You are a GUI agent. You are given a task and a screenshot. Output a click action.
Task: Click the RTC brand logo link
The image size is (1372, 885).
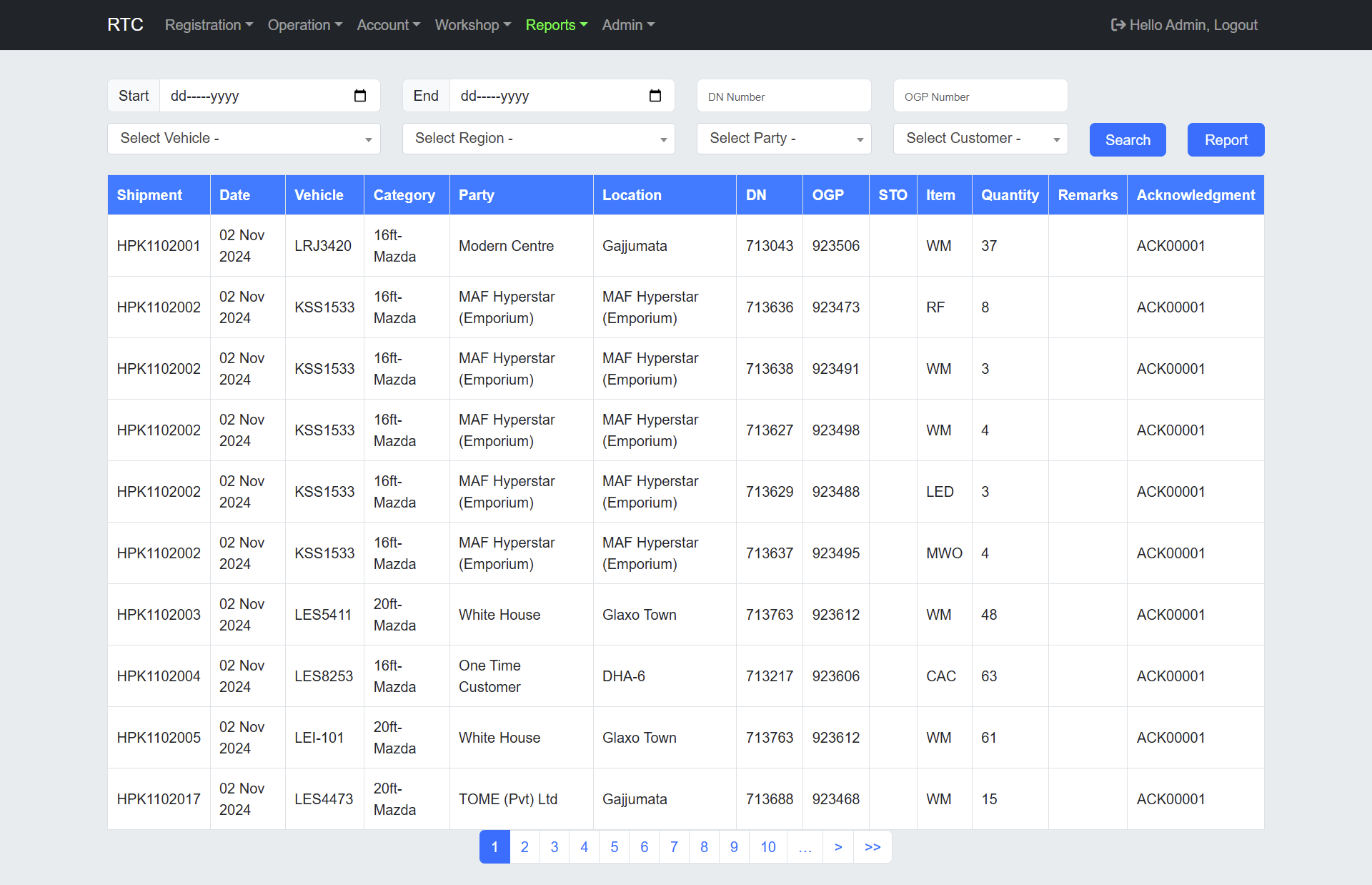point(125,25)
